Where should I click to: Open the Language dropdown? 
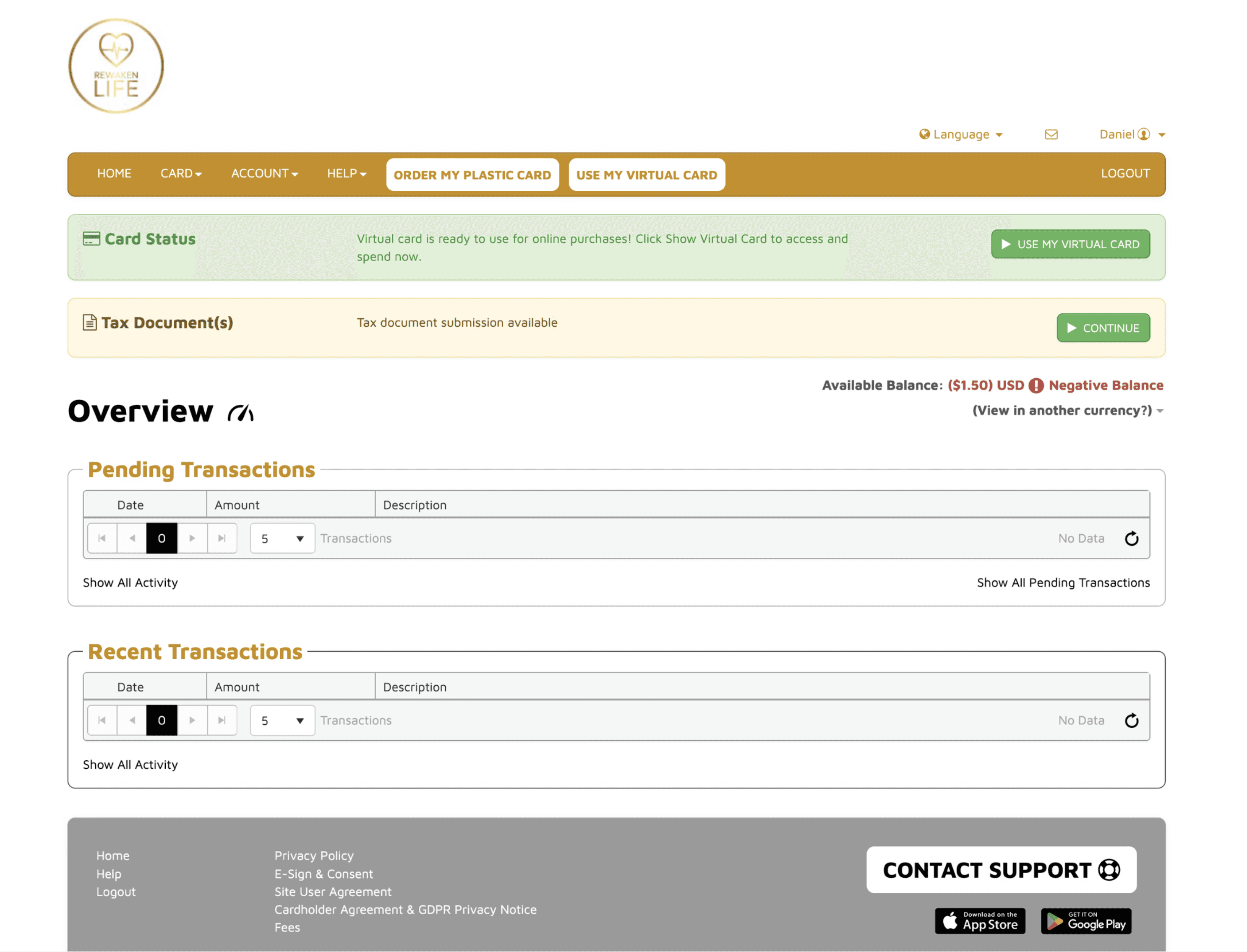tap(961, 134)
